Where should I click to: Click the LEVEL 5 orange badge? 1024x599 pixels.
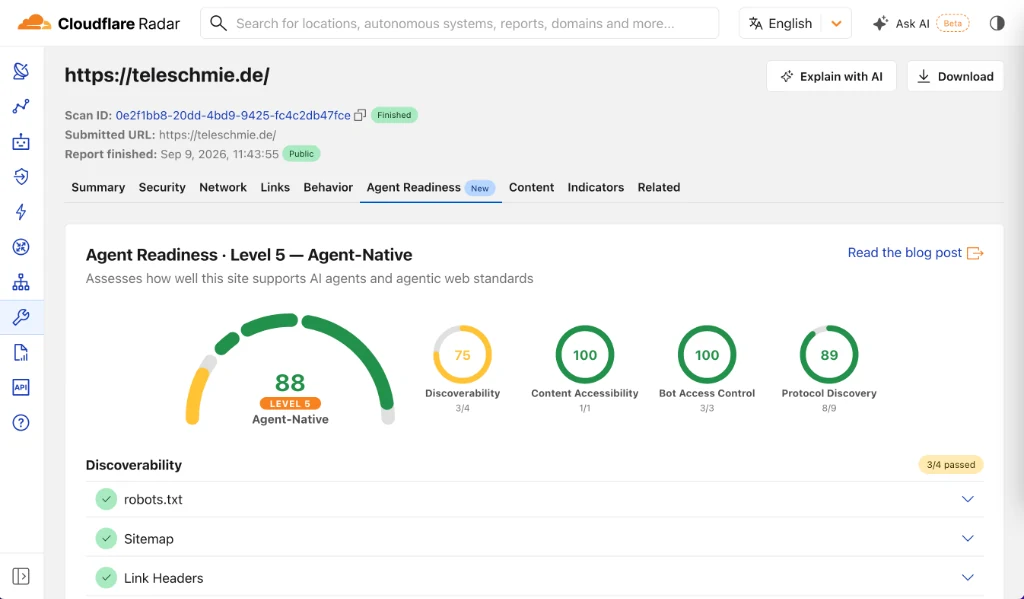tap(290, 403)
